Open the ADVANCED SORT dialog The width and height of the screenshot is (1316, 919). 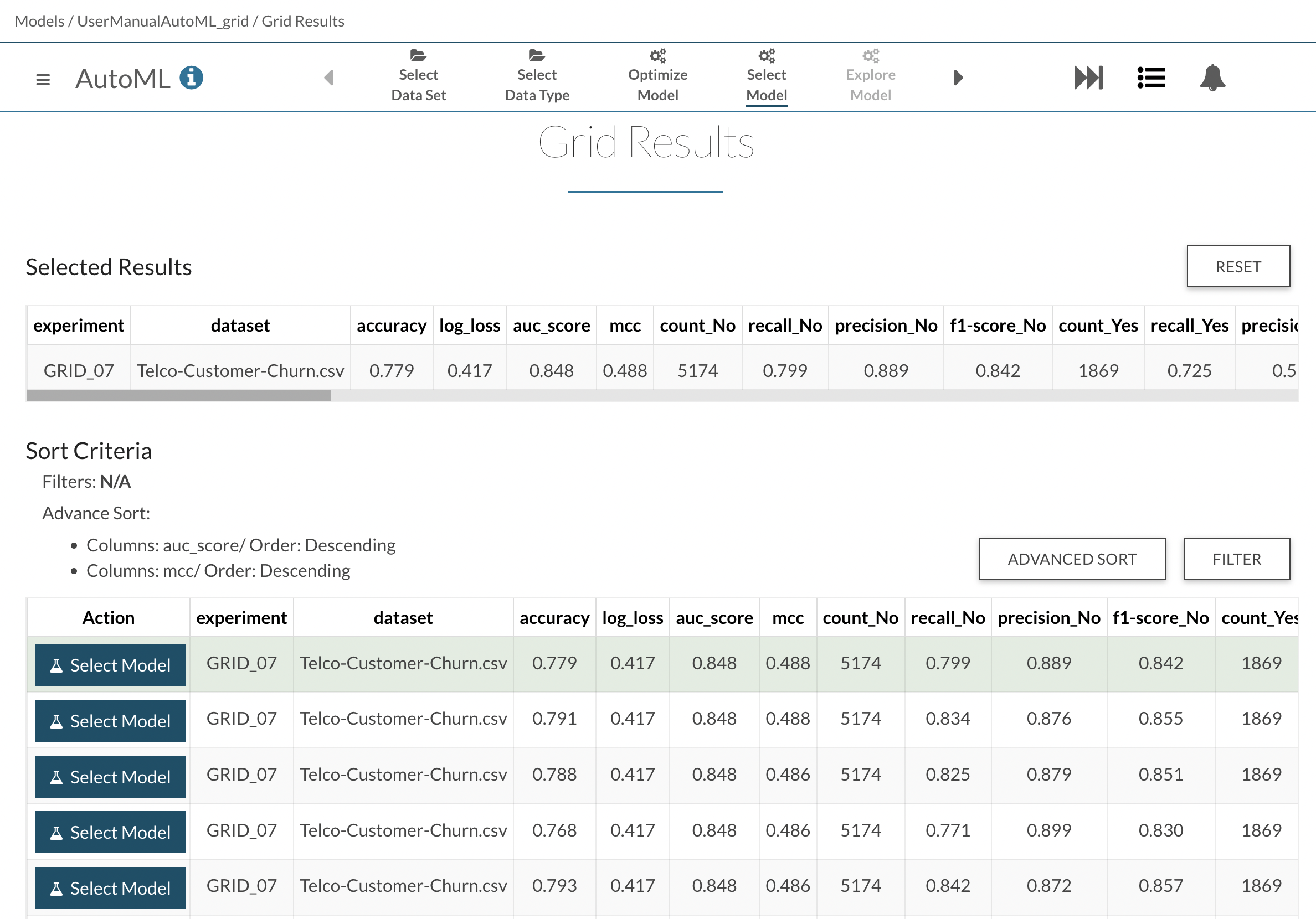[x=1072, y=559]
